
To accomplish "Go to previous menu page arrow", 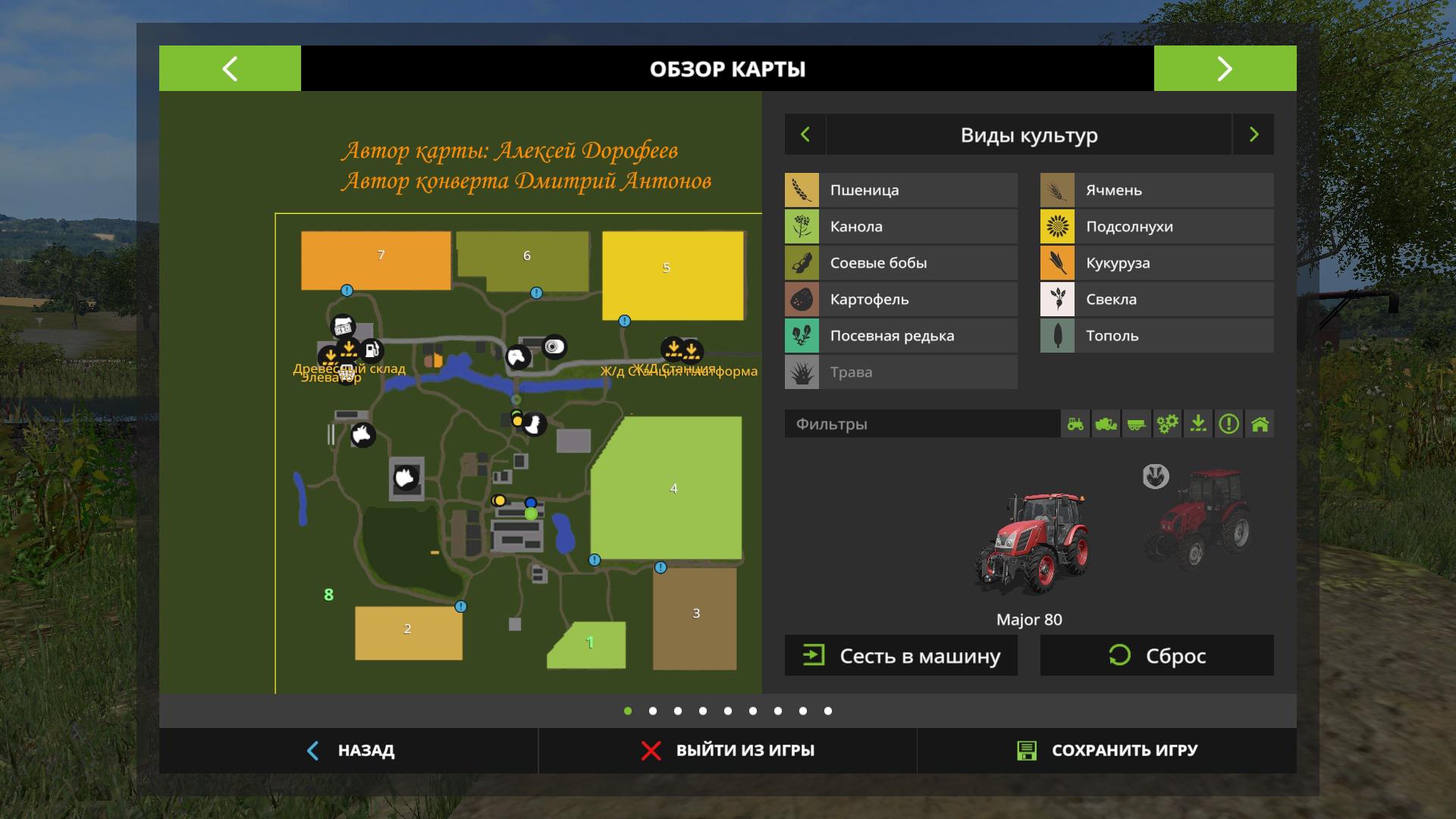I will click(230, 69).
